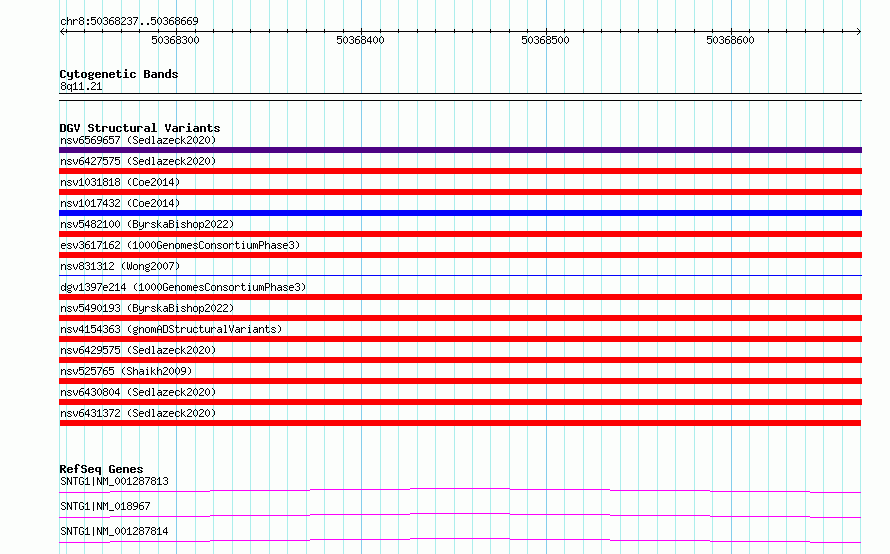
Task: Select the red bar below nsv6430804
Action: pos(460,402)
